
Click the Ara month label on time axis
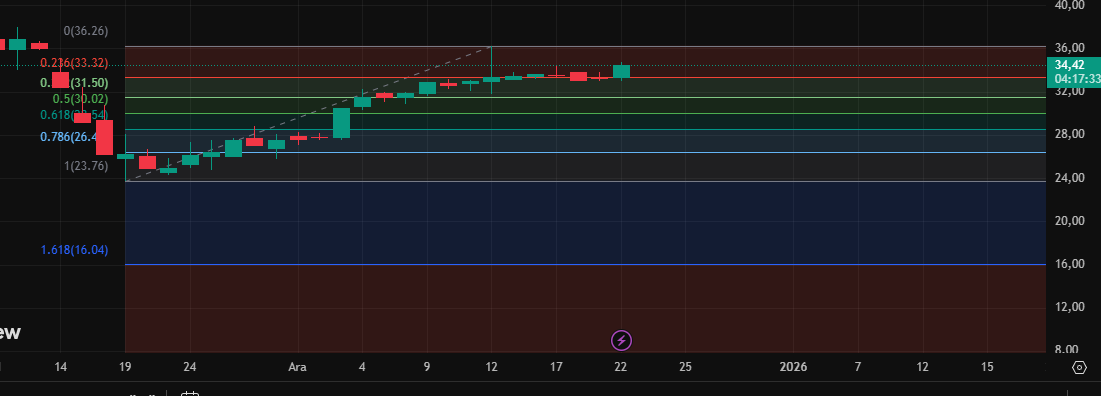click(x=298, y=367)
